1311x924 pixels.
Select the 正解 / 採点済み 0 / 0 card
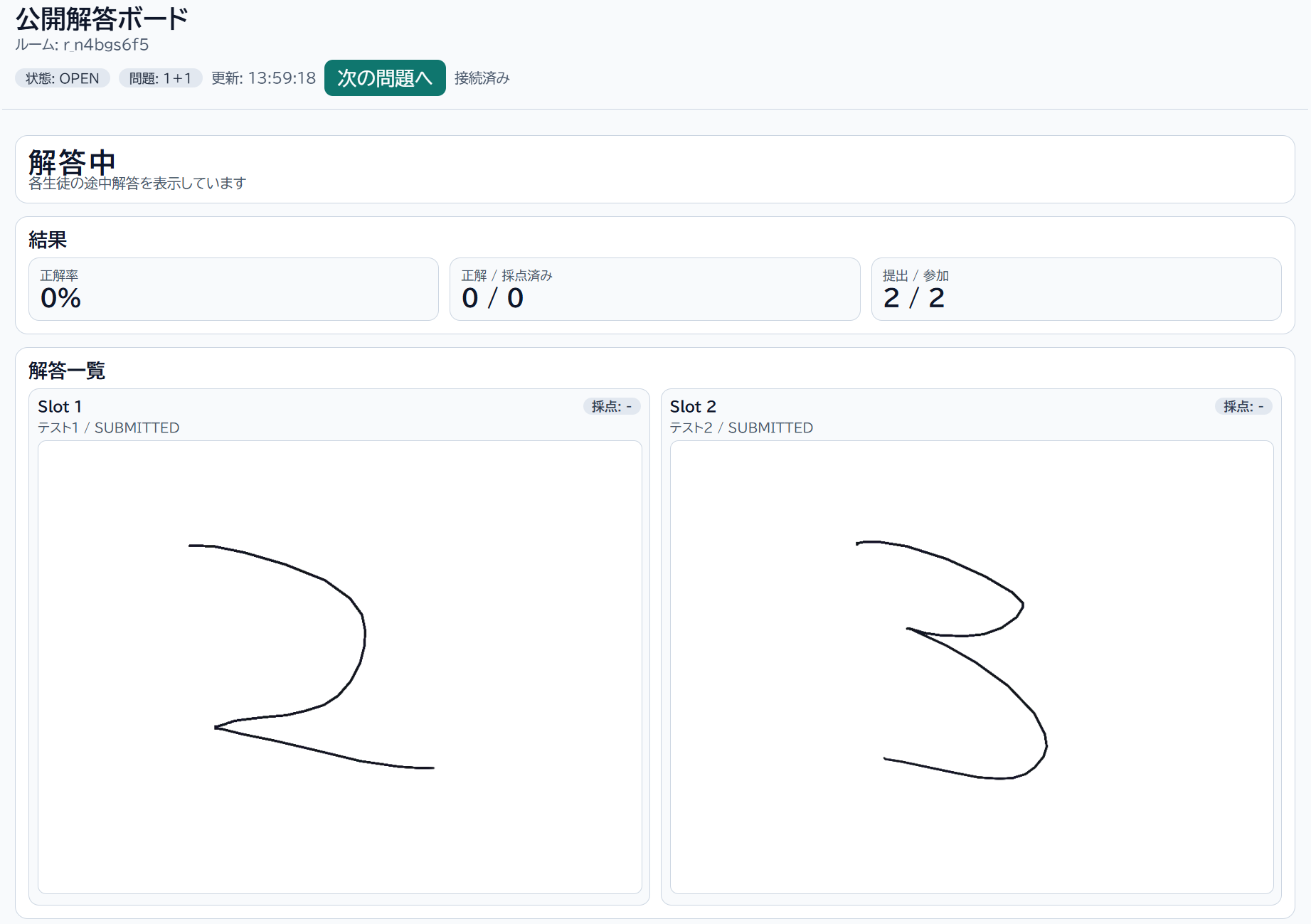654,289
